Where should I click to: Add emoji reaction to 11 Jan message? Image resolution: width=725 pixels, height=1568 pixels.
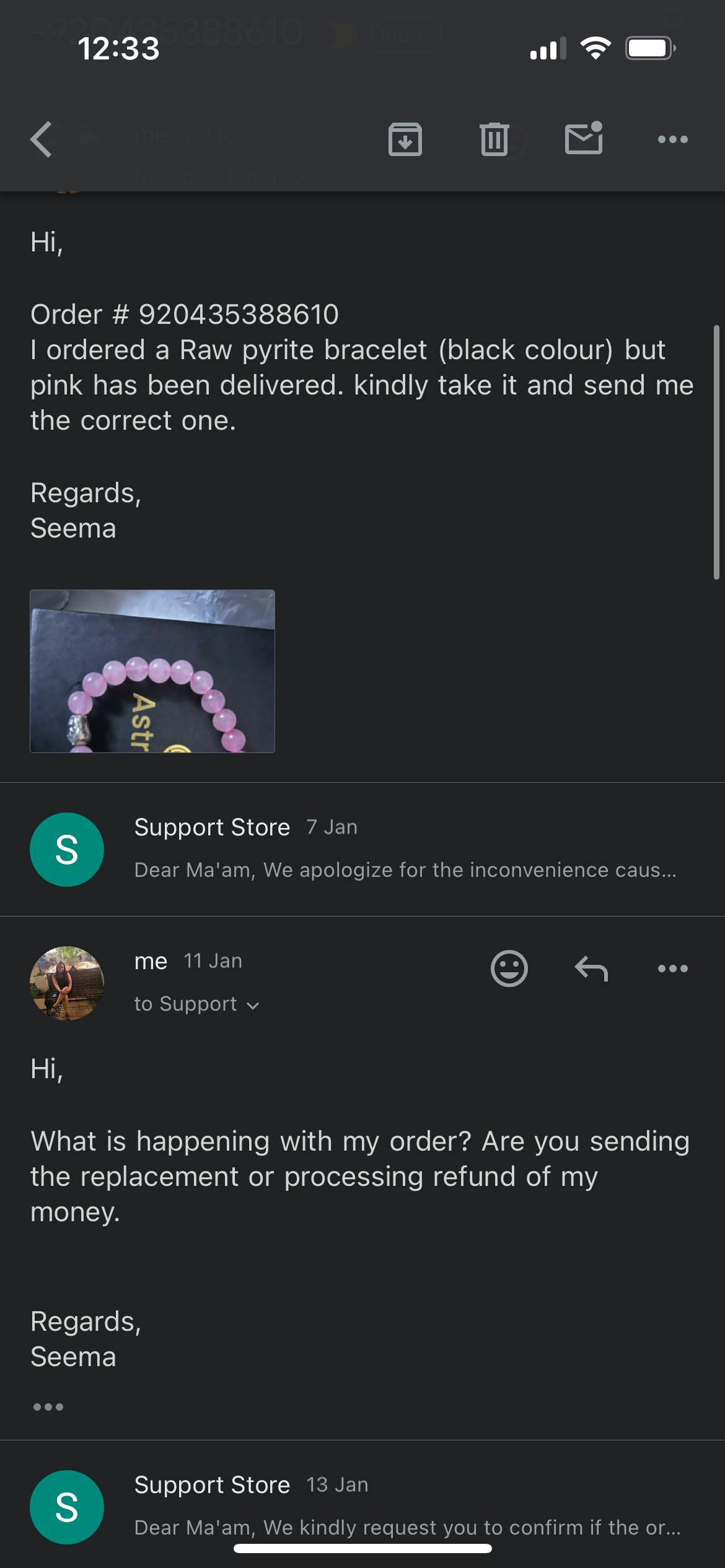click(x=509, y=968)
